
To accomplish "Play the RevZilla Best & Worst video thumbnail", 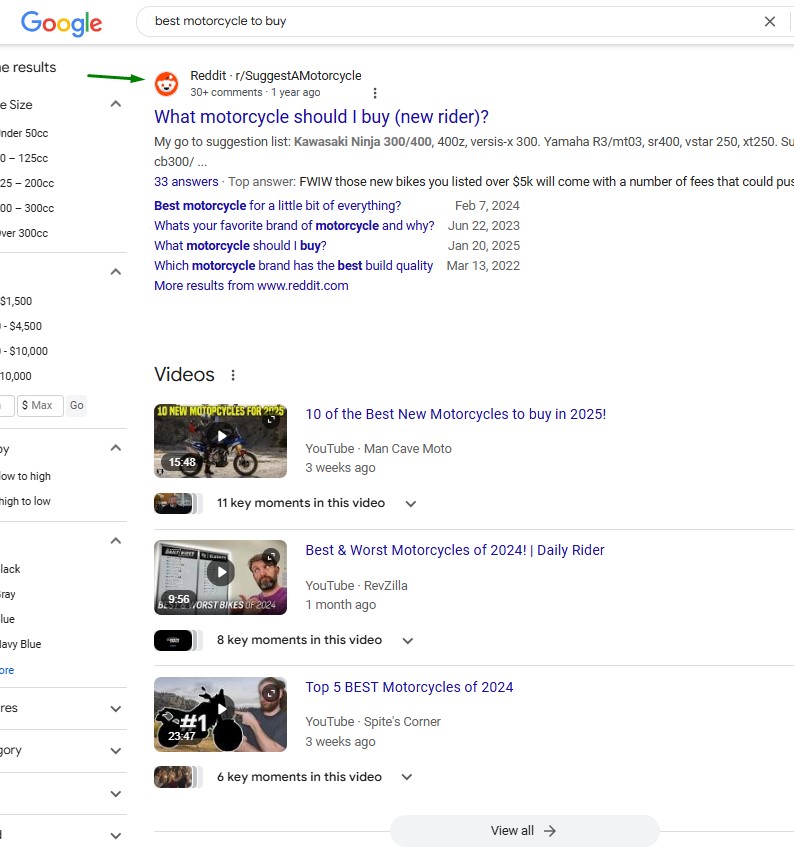I will (220, 577).
